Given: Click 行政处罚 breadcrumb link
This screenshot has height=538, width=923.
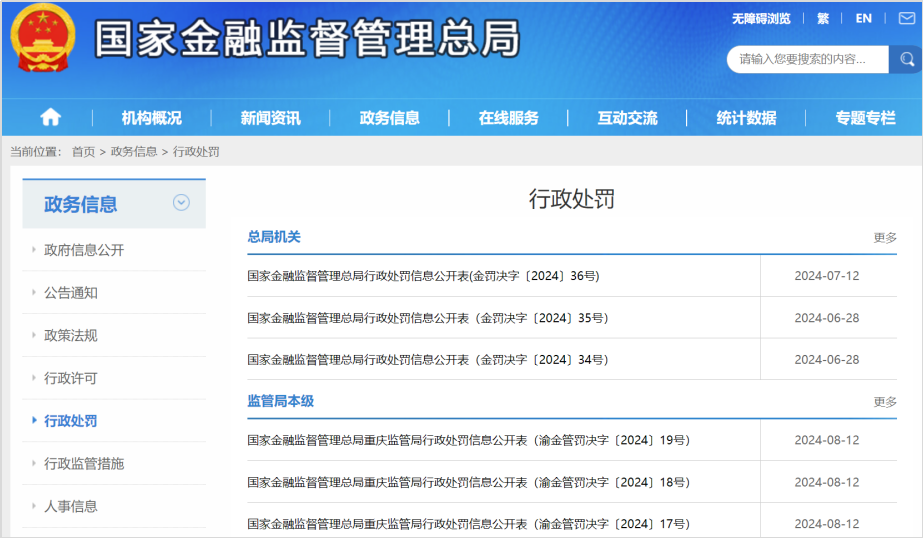Looking at the screenshot, I should click(x=196, y=152).
